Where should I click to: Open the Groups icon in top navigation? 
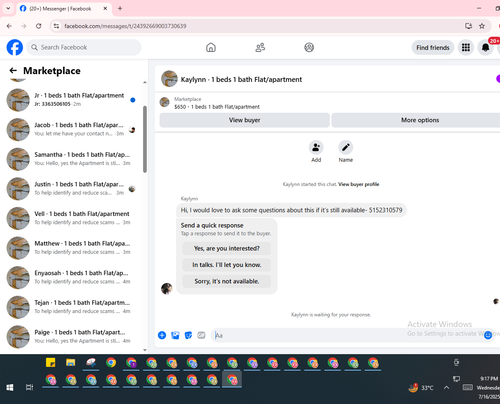[309, 47]
